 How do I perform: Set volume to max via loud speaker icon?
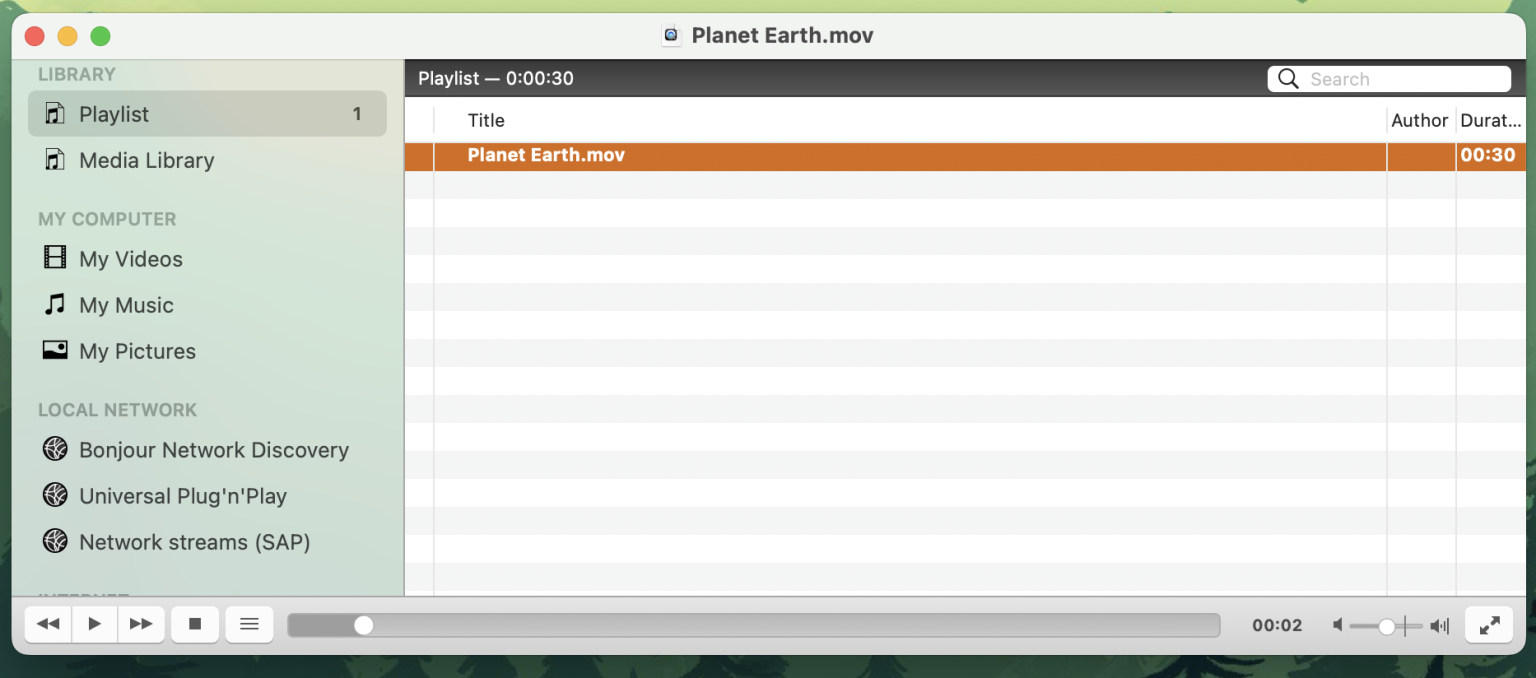1440,626
